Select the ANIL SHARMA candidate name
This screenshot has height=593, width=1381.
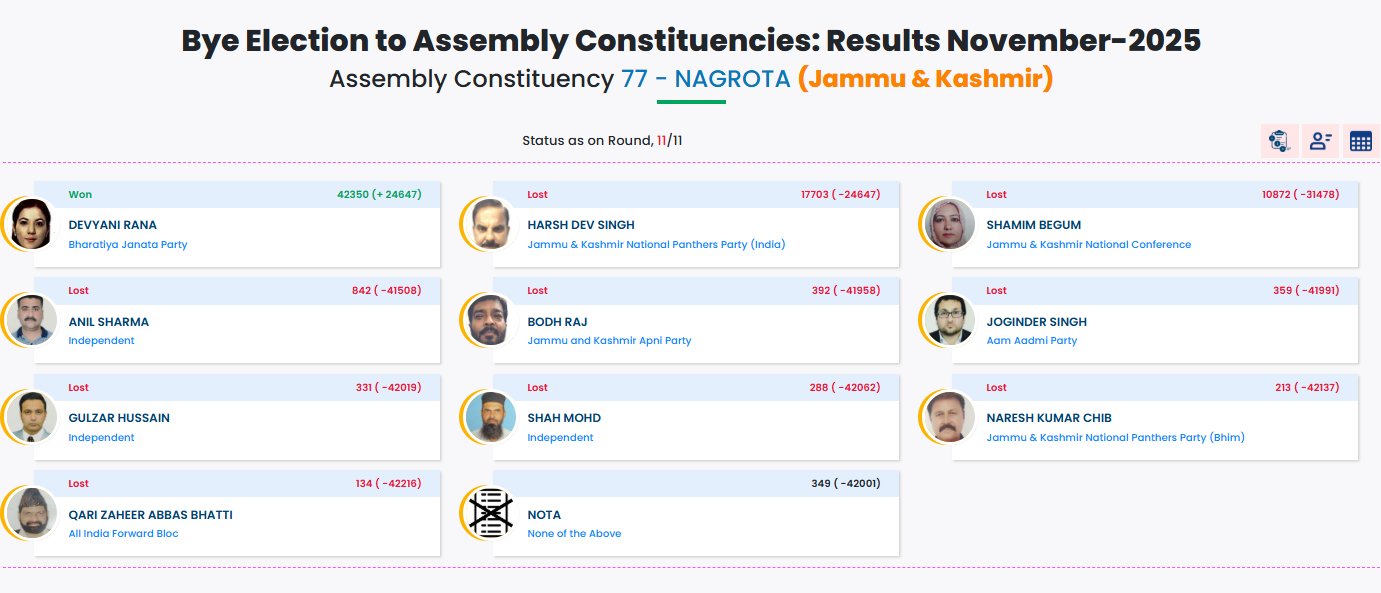[108, 322]
